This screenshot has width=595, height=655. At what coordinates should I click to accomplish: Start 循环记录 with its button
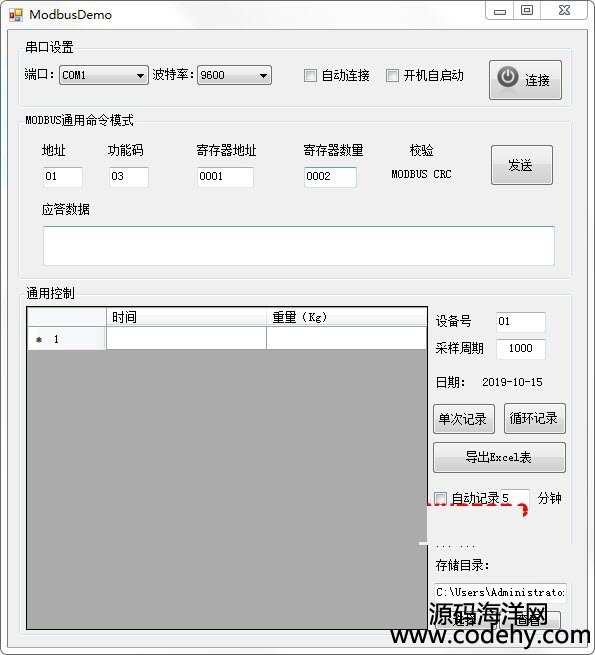(x=535, y=418)
